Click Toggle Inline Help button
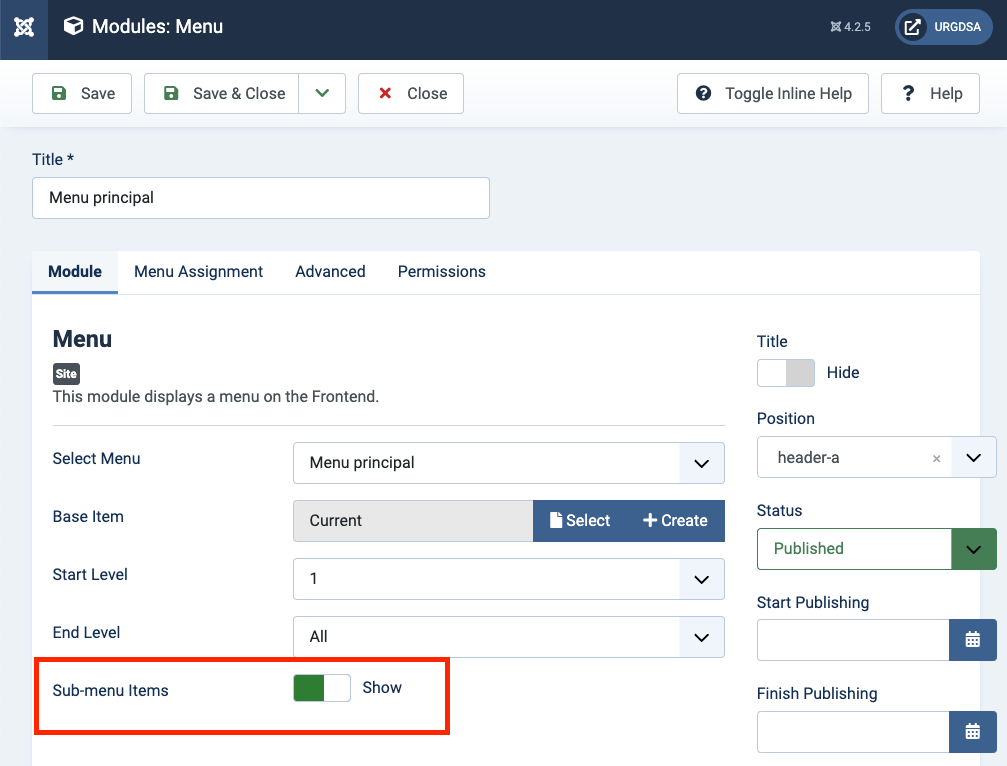1007x766 pixels. click(x=773, y=94)
